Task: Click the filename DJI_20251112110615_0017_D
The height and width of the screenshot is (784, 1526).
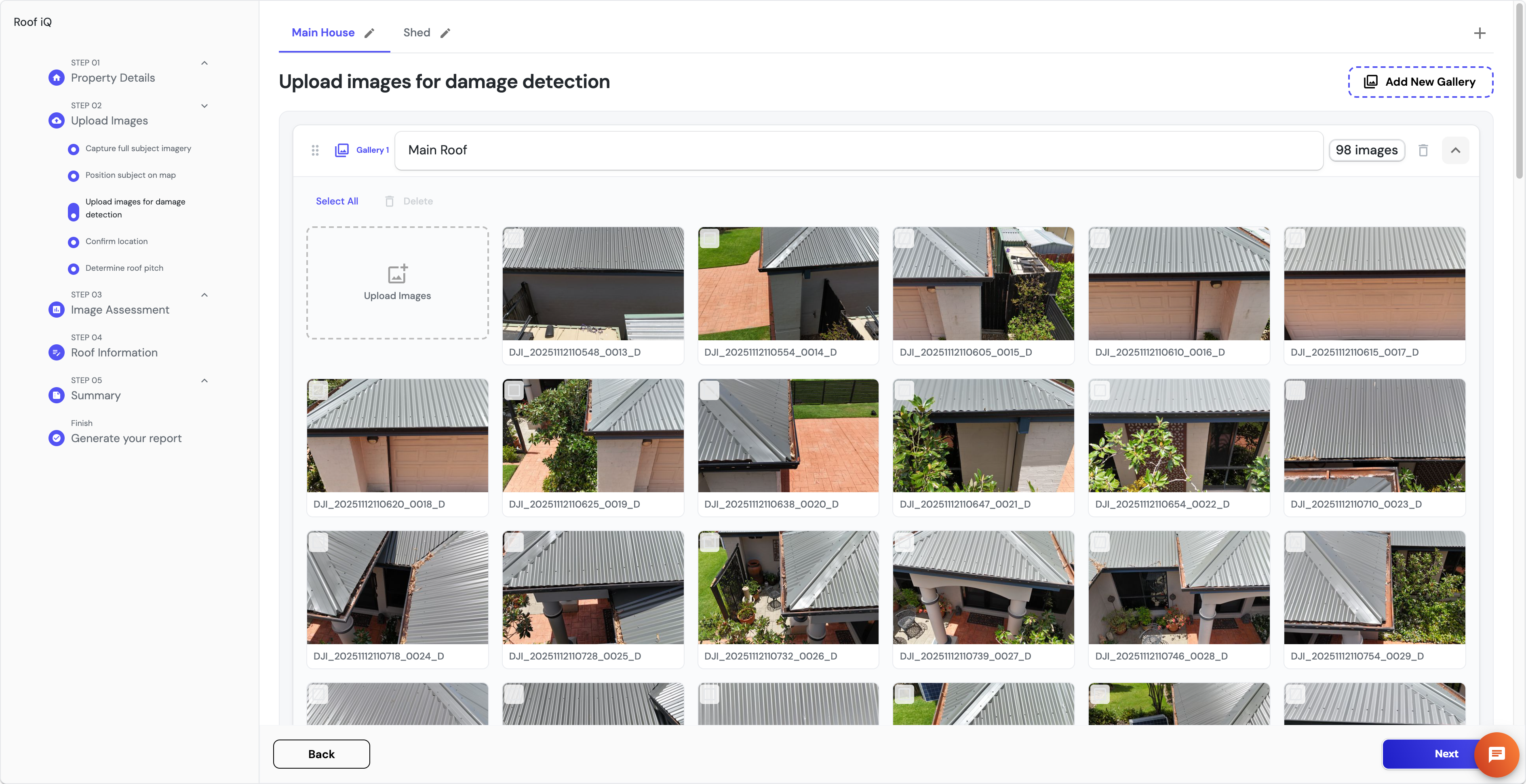Action: pyautogui.click(x=1354, y=352)
